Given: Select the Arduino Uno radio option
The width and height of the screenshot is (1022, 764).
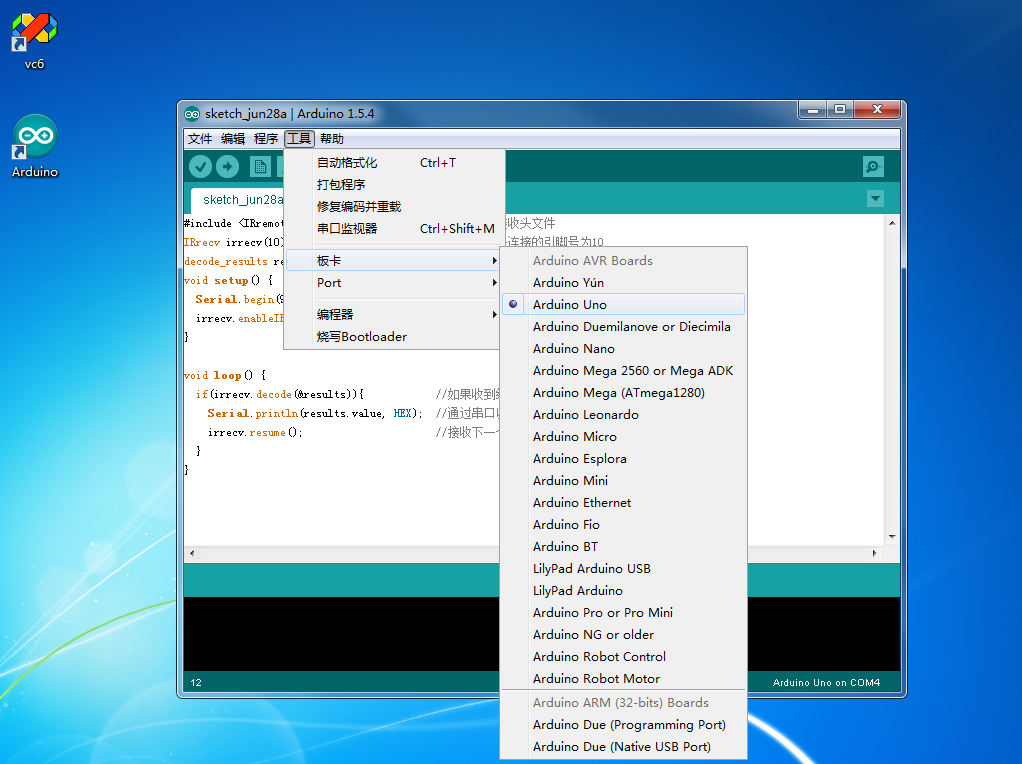Looking at the screenshot, I should click(569, 305).
